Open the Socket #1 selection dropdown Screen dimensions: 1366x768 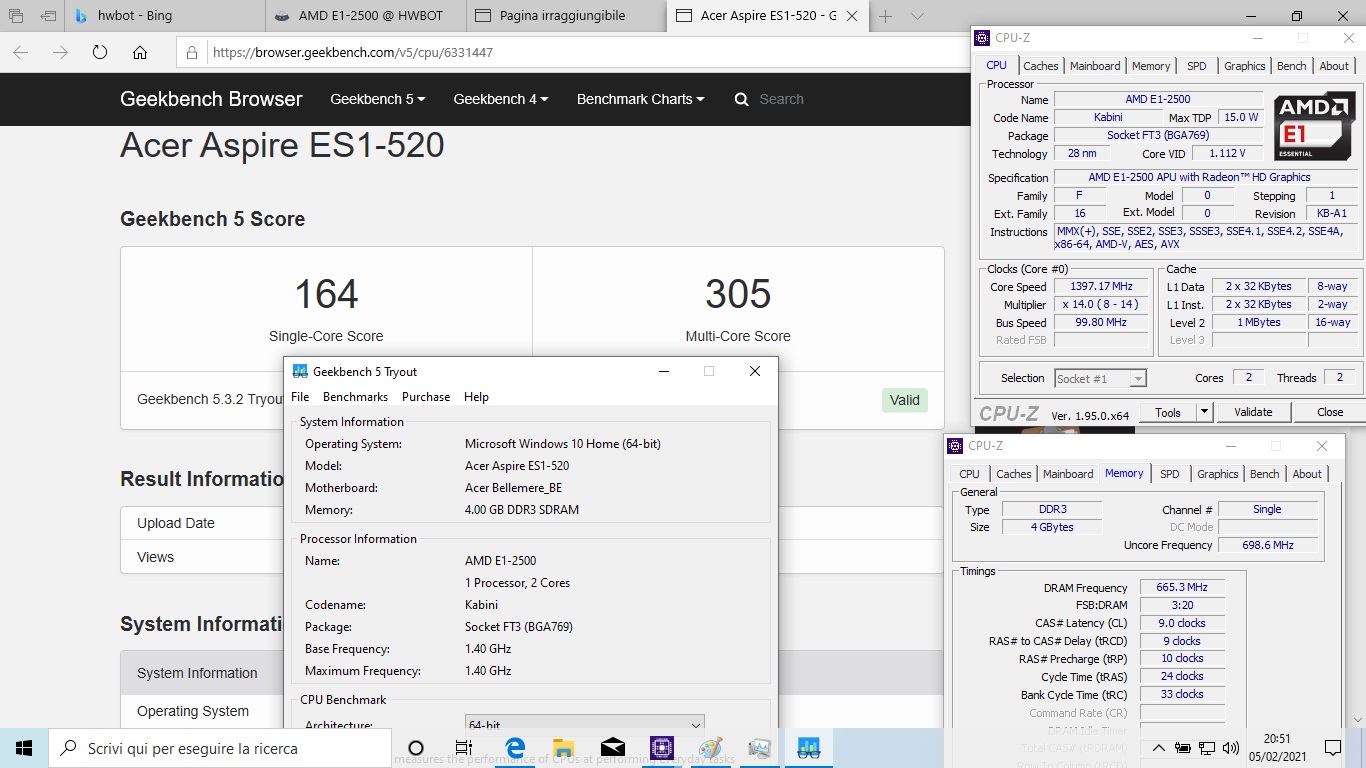1100,378
